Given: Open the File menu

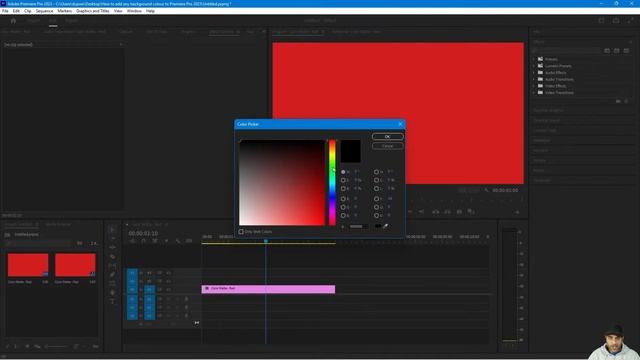Looking at the screenshot, I should [5, 11].
